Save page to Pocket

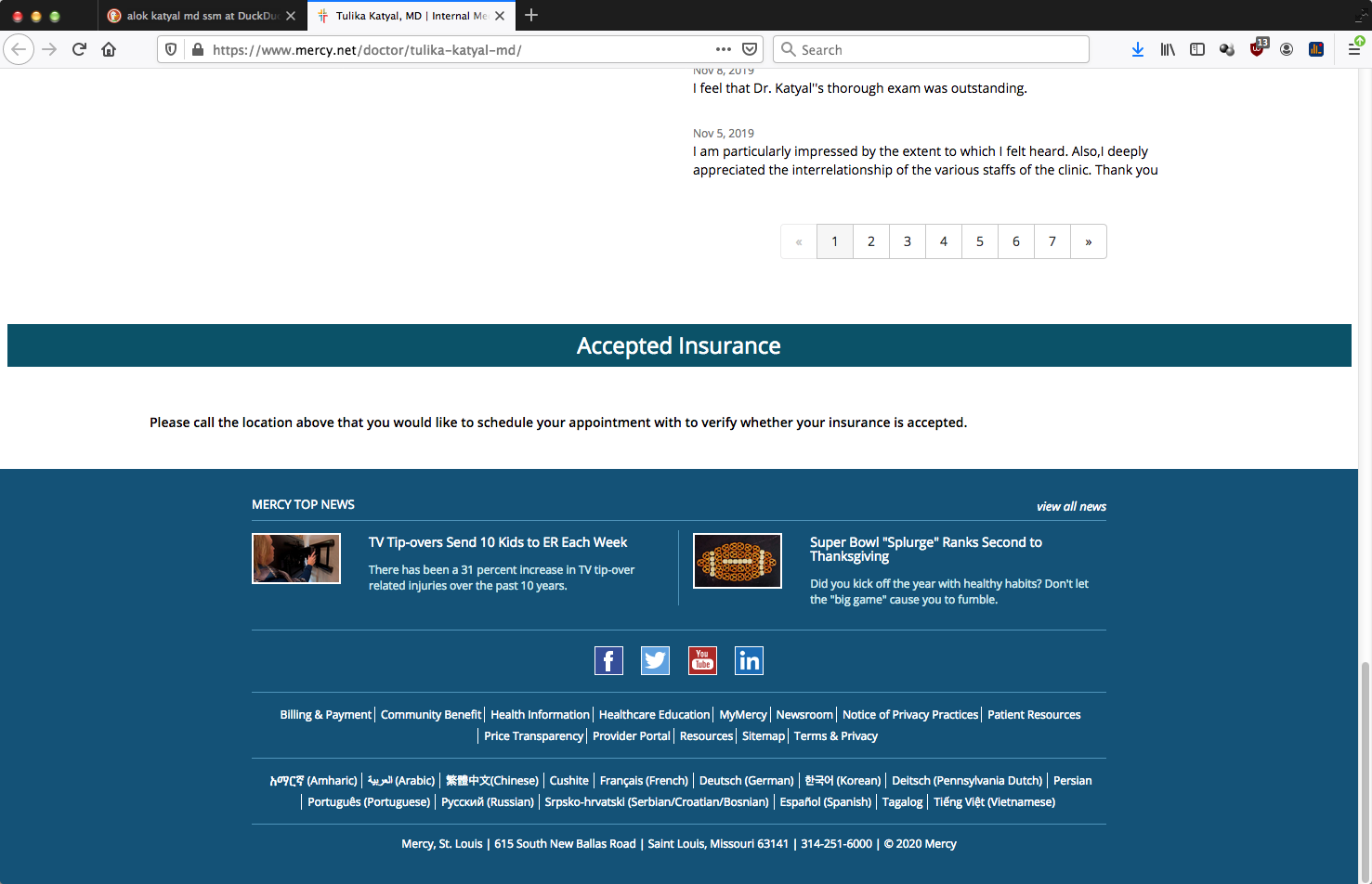(750, 49)
